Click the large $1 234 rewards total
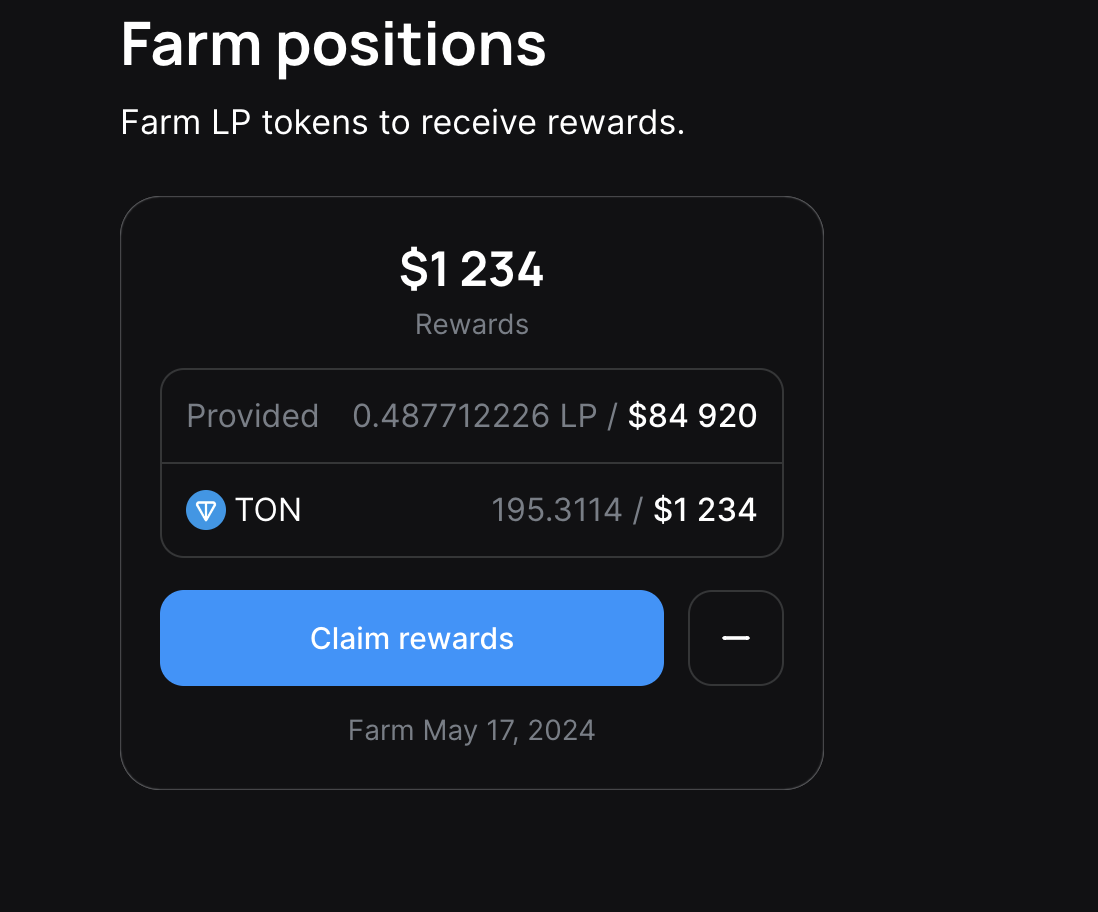Screen dimensions: 1098x912 point(472,269)
